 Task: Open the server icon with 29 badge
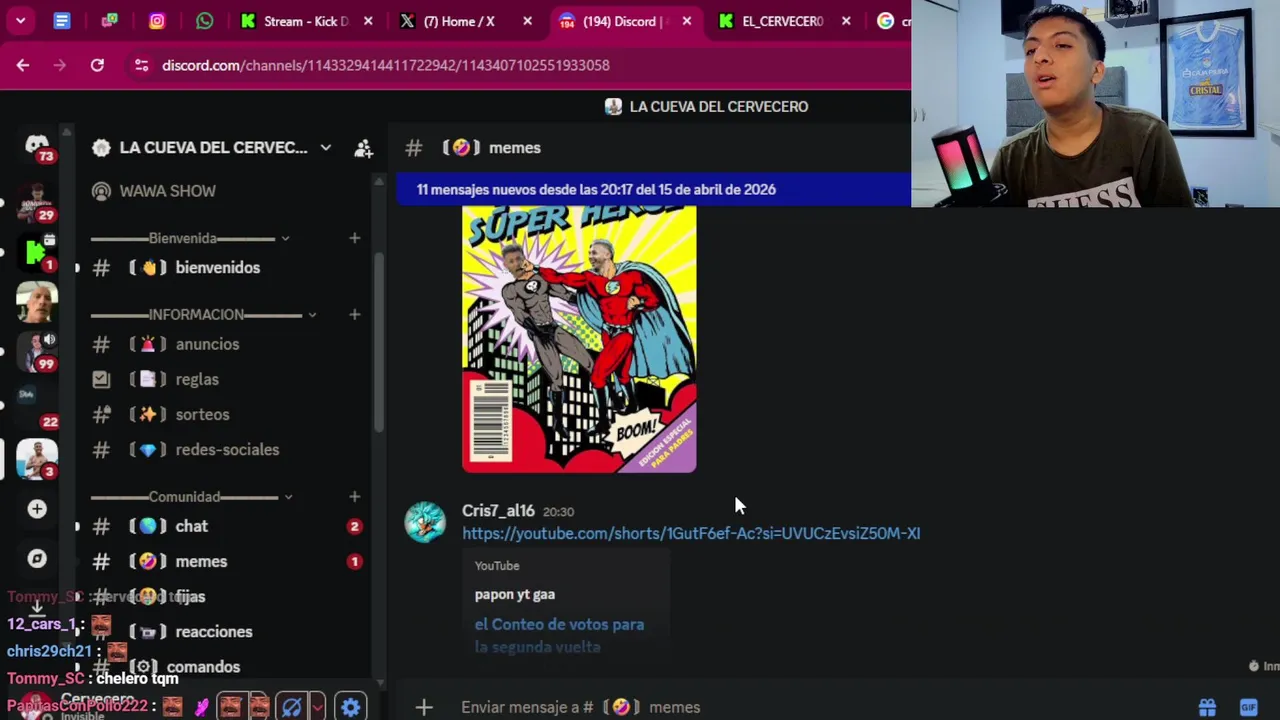(37, 201)
